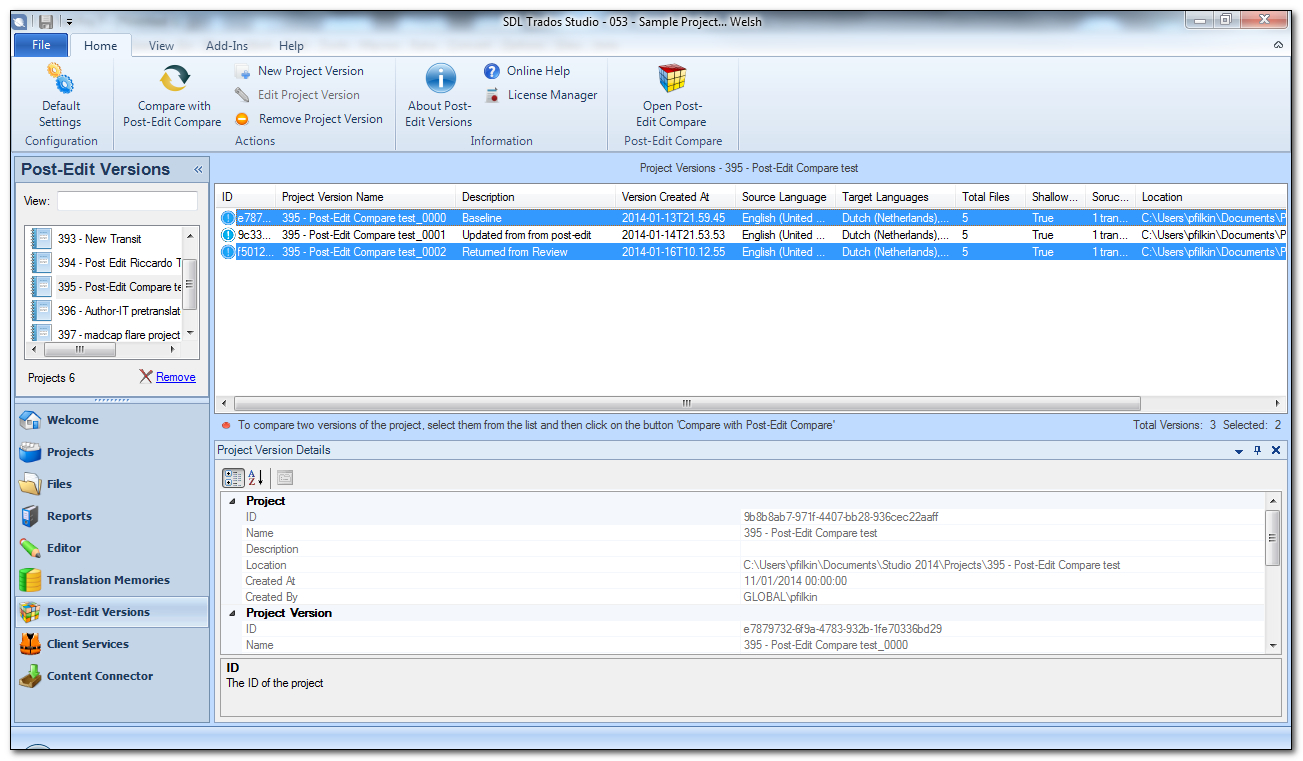The image size is (1303, 761).
Task: Sort by Project Version Name column header
Action: pyautogui.click(x=366, y=197)
